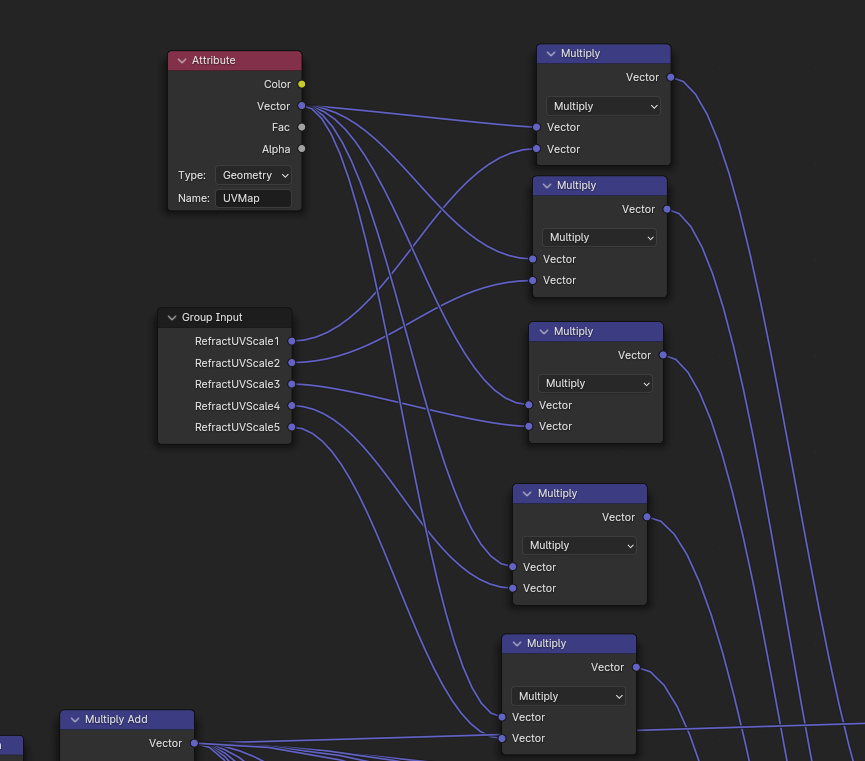Screen dimensions: 865x761
Task: Click the Attribute node's Vector output socket
Action: pyautogui.click(x=302, y=106)
